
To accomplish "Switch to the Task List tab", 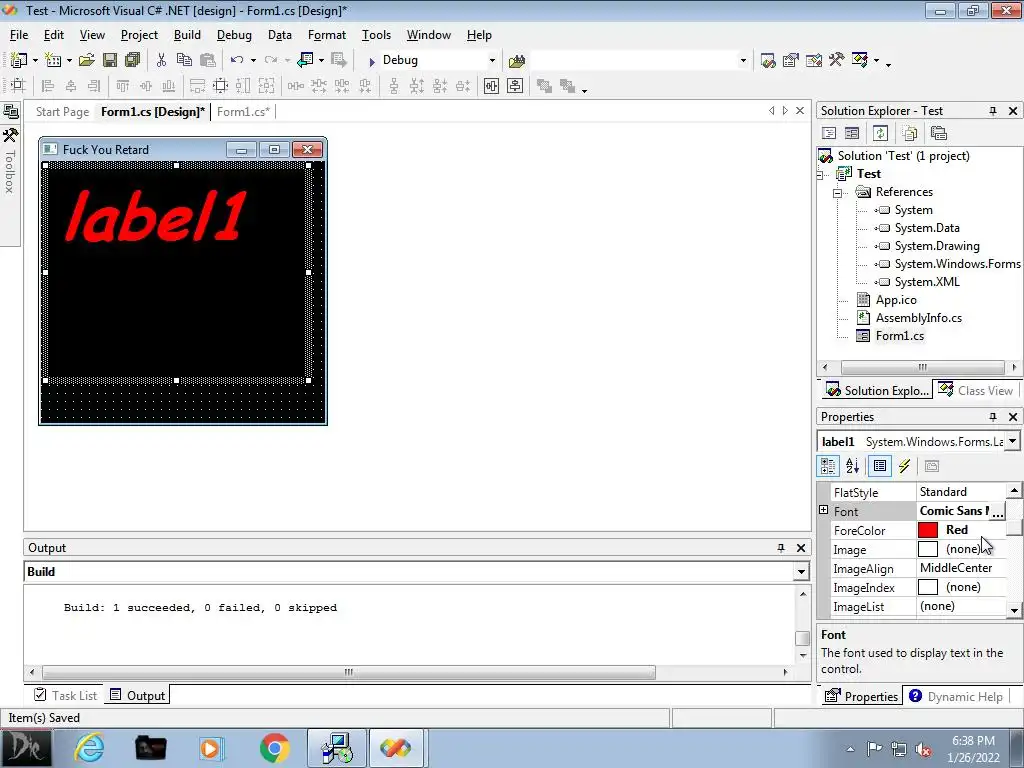I will click(65, 696).
